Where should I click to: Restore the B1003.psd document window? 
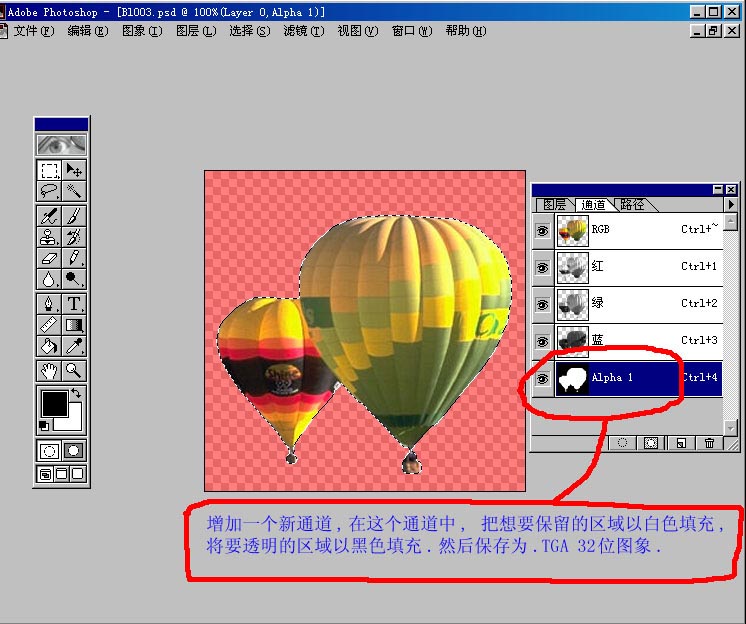tap(714, 31)
